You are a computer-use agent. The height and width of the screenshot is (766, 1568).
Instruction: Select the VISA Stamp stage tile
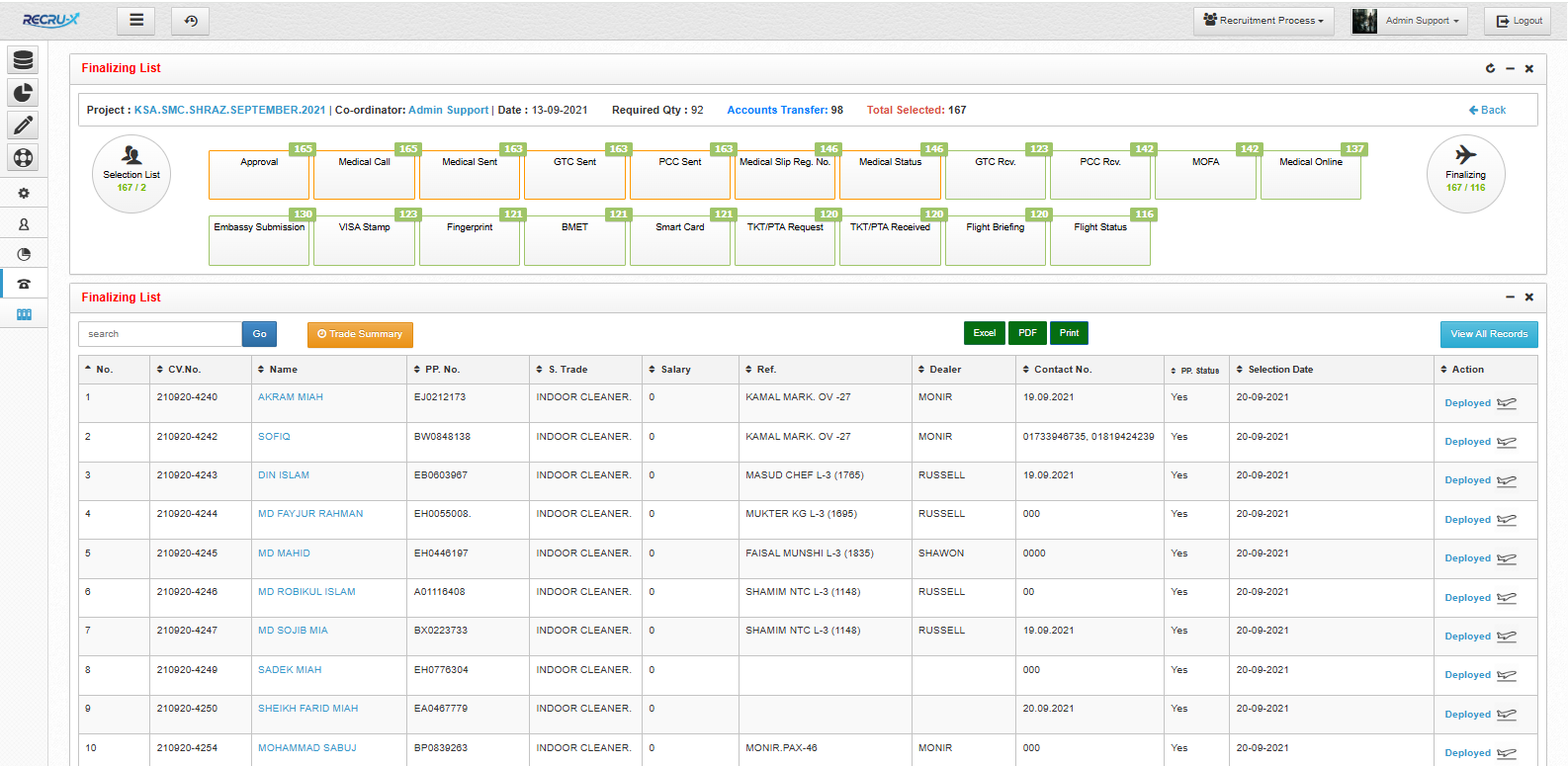[365, 239]
